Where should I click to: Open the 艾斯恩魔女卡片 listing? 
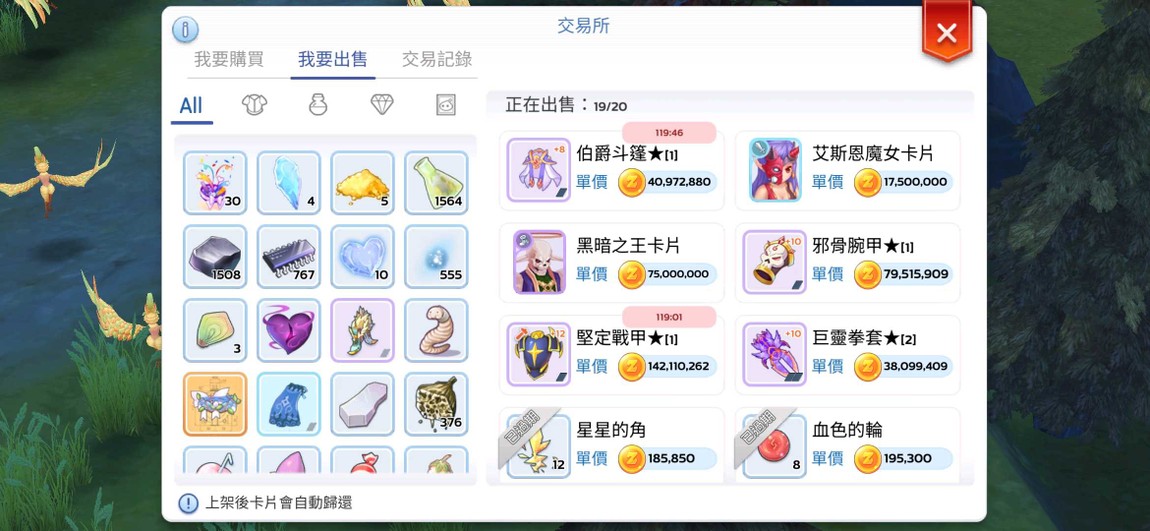click(x=848, y=169)
